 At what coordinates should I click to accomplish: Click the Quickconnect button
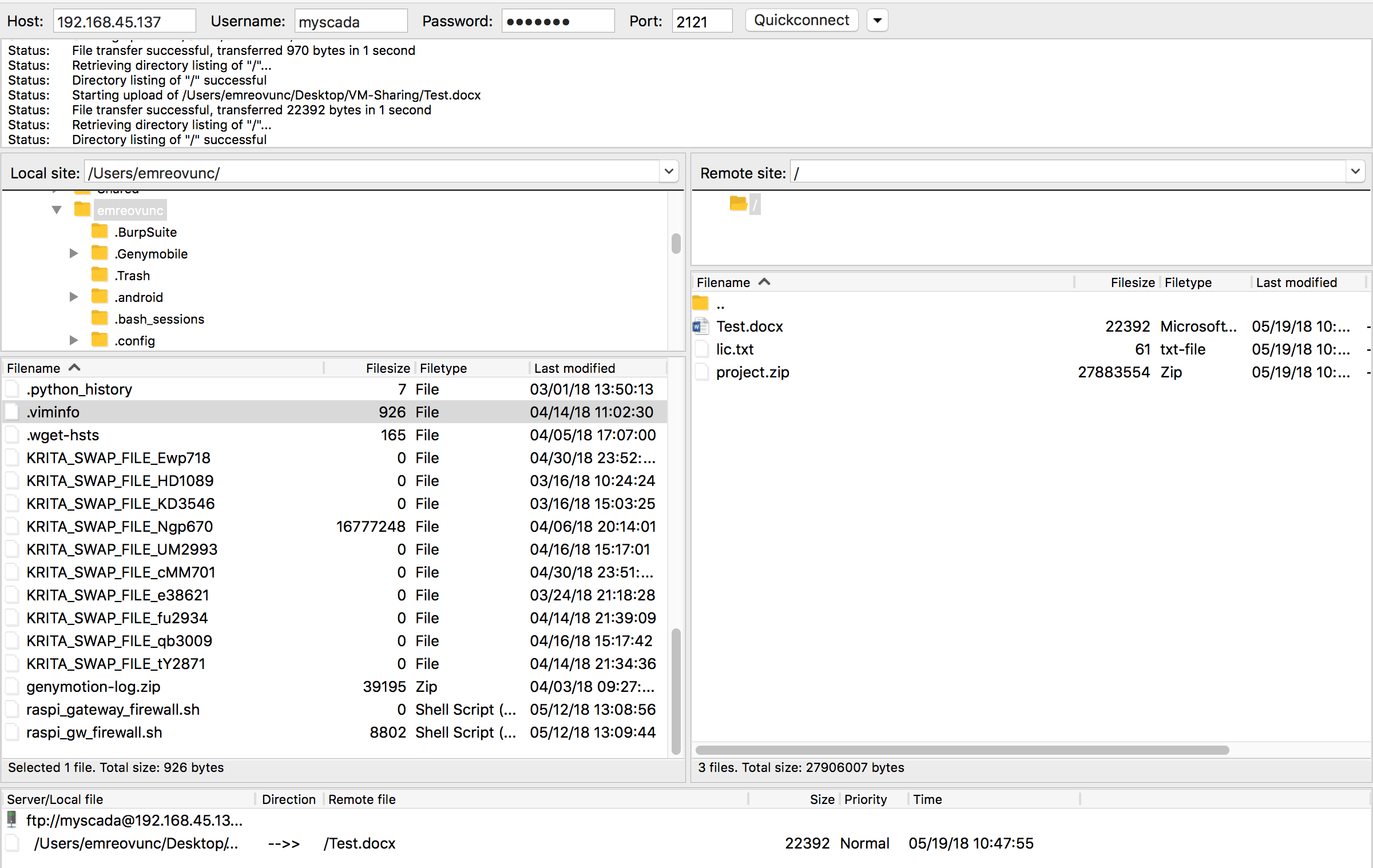[x=801, y=21]
